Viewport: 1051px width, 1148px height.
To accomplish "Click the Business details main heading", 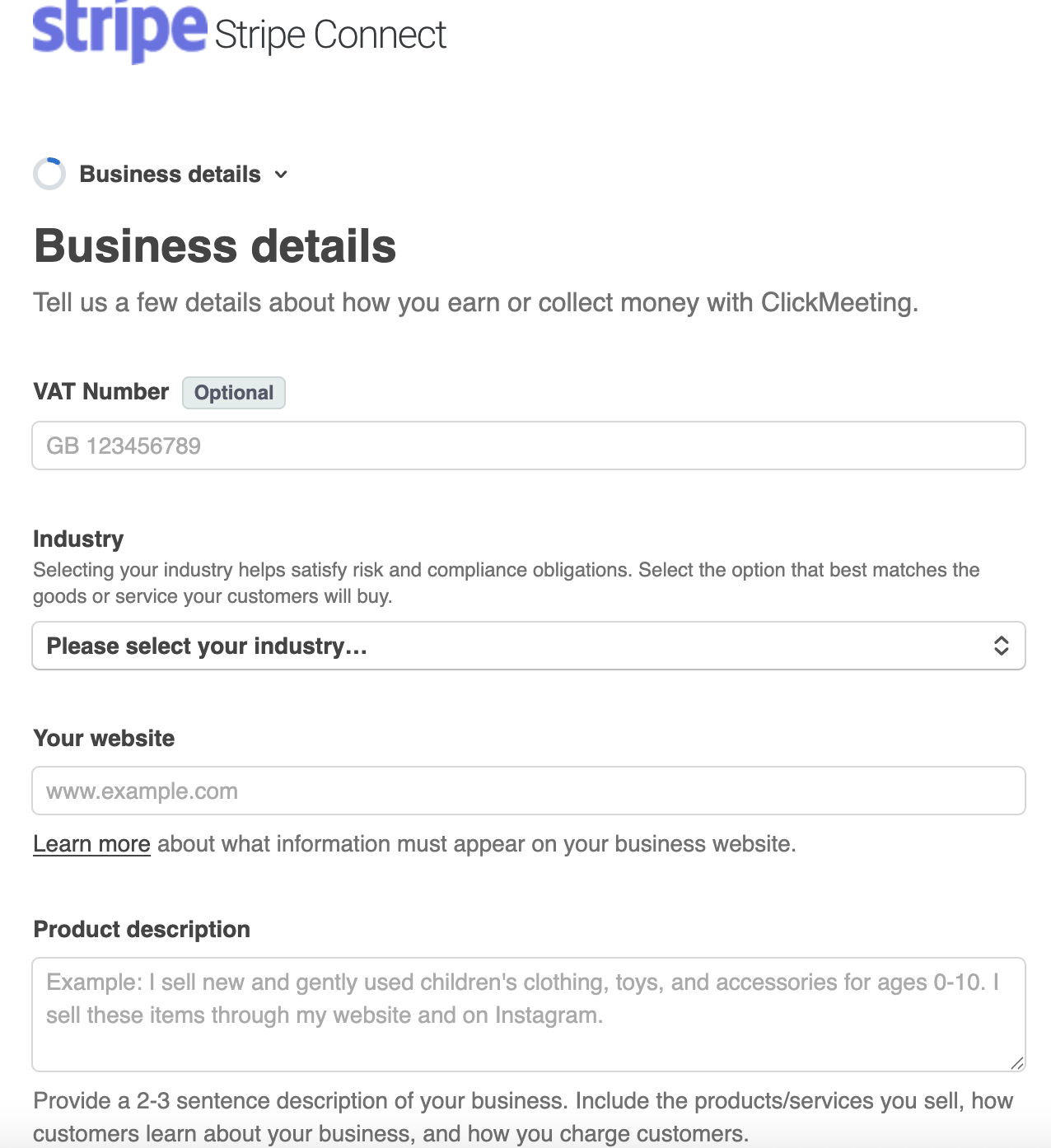I will pos(215,246).
